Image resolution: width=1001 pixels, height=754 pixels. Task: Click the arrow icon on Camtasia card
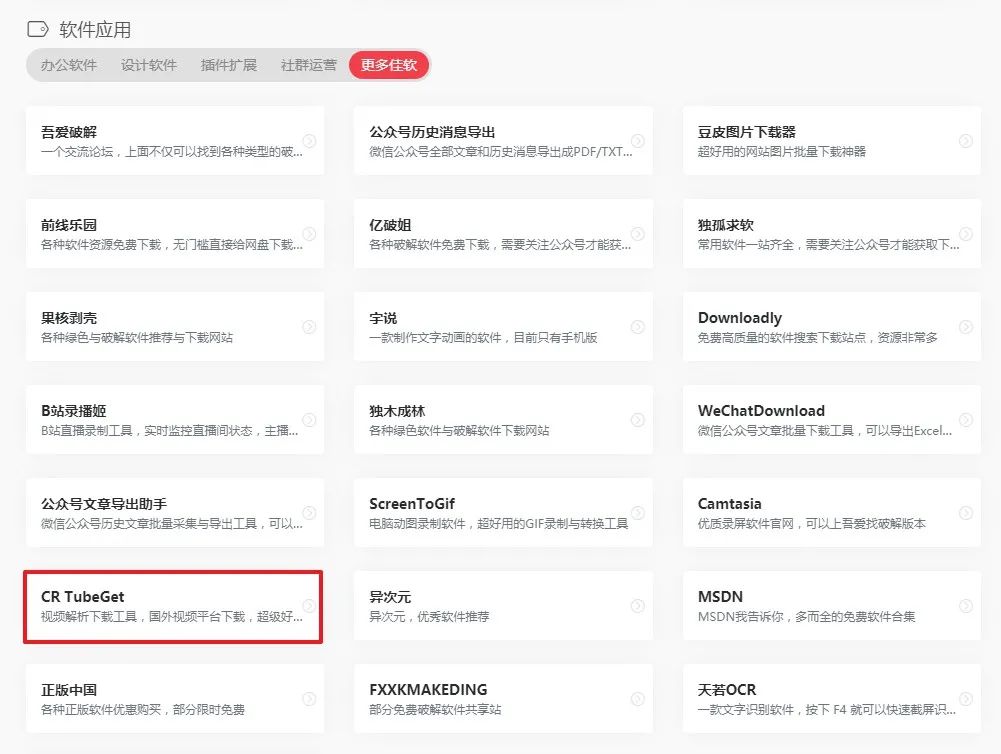pos(966,513)
